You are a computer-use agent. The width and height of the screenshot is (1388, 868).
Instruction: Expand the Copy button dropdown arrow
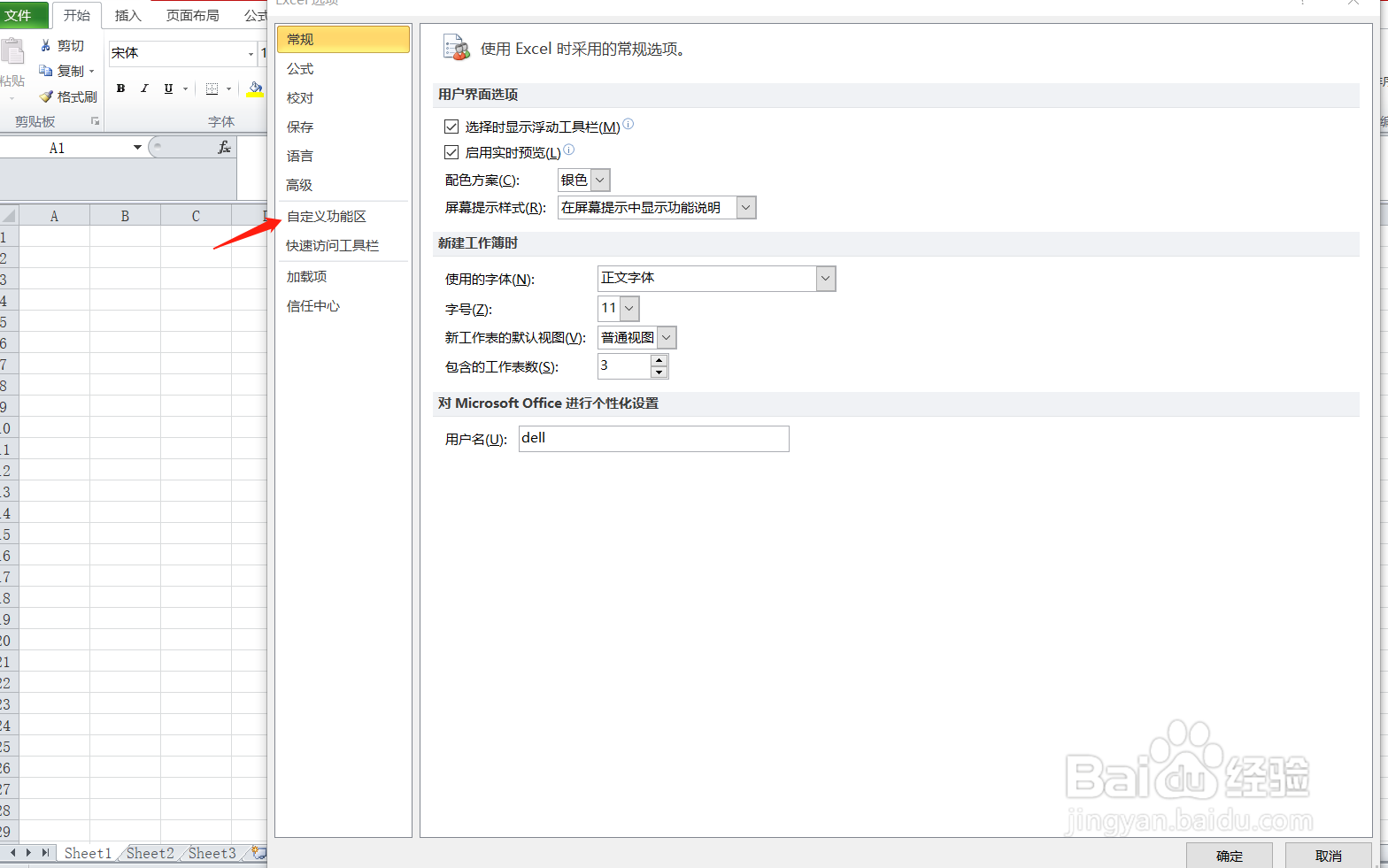tap(91, 71)
